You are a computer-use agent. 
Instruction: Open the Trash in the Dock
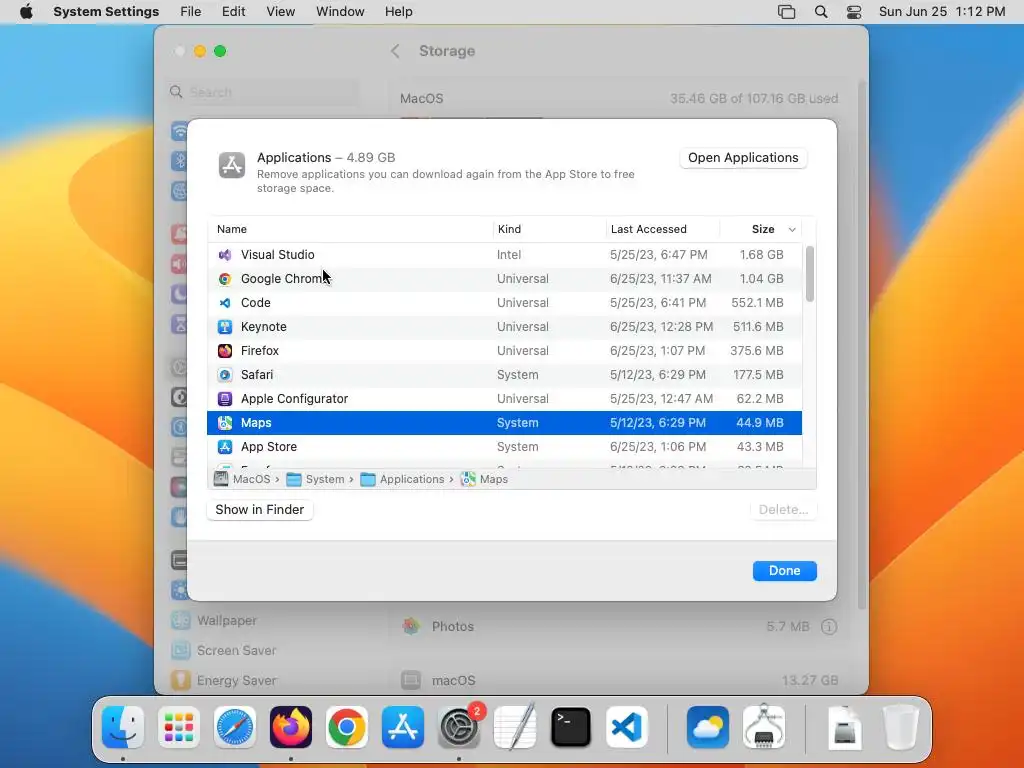pyautogui.click(x=901, y=727)
